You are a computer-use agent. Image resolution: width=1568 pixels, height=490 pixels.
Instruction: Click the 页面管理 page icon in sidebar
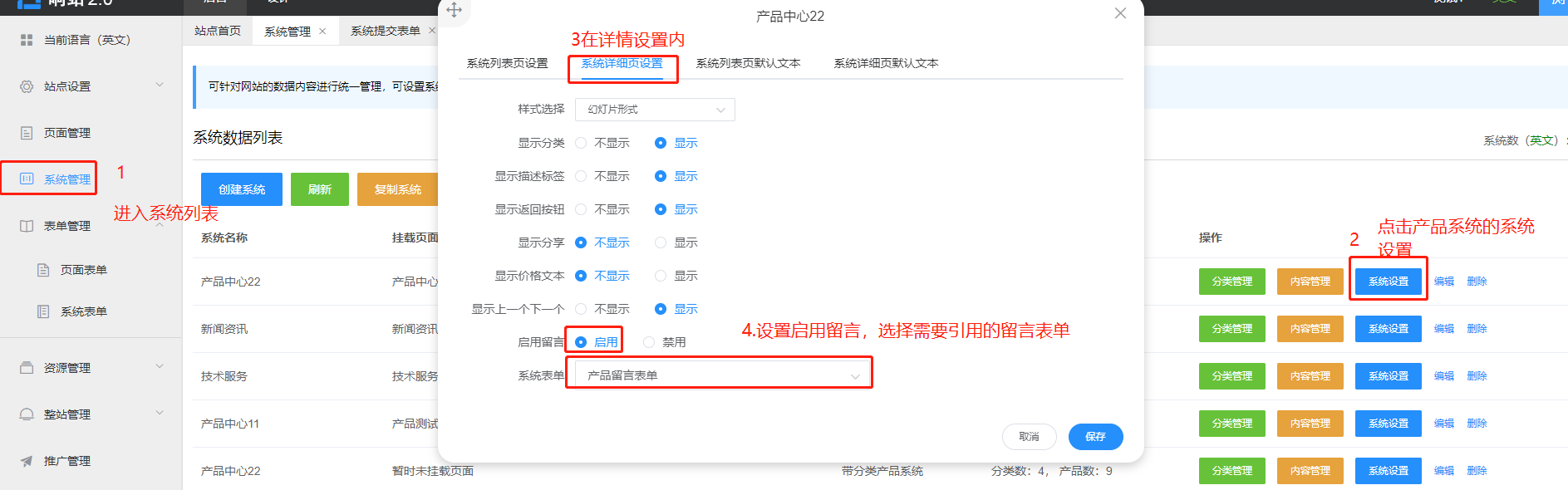point(27,133)
